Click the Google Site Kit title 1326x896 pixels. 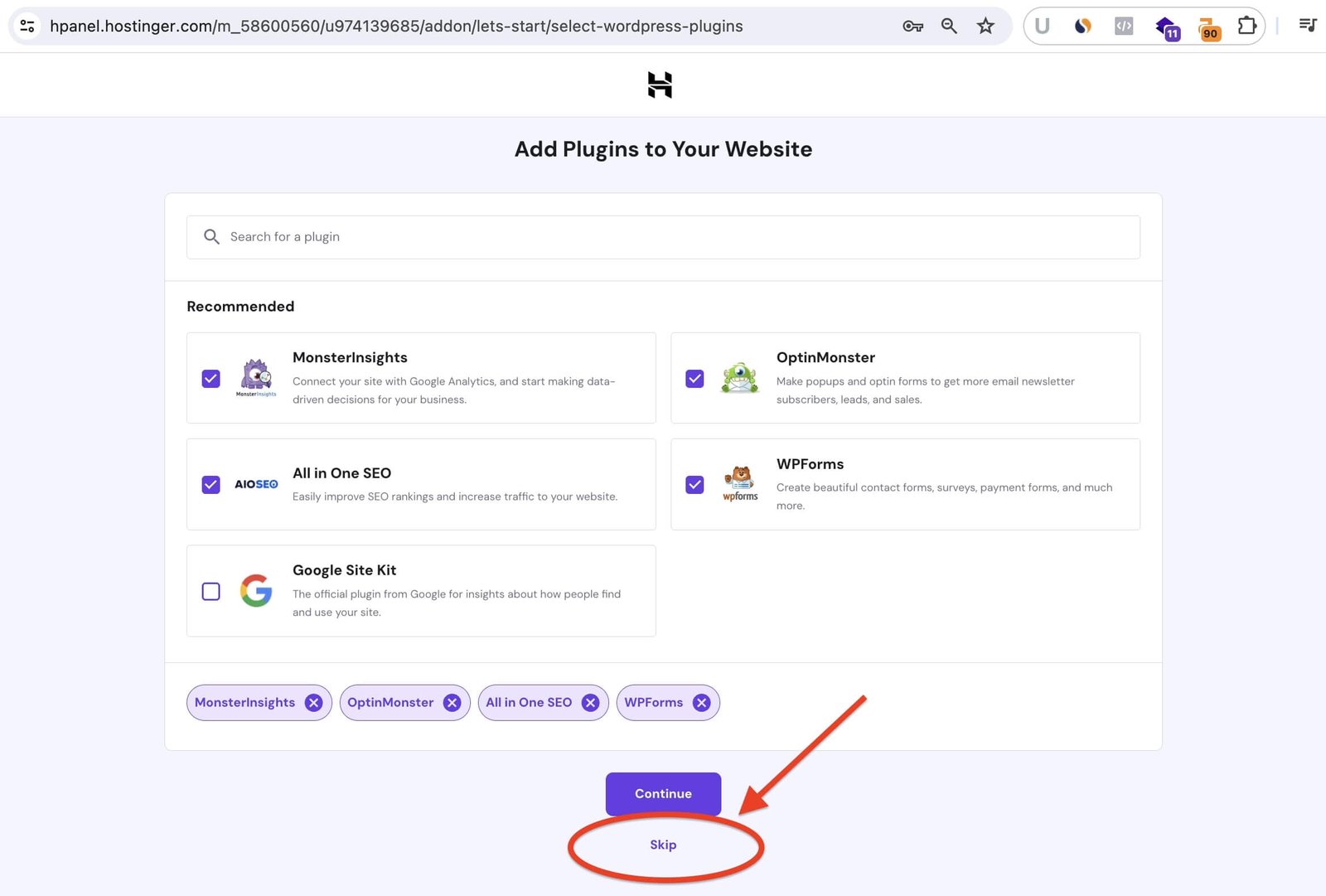[x=344, y=570]
